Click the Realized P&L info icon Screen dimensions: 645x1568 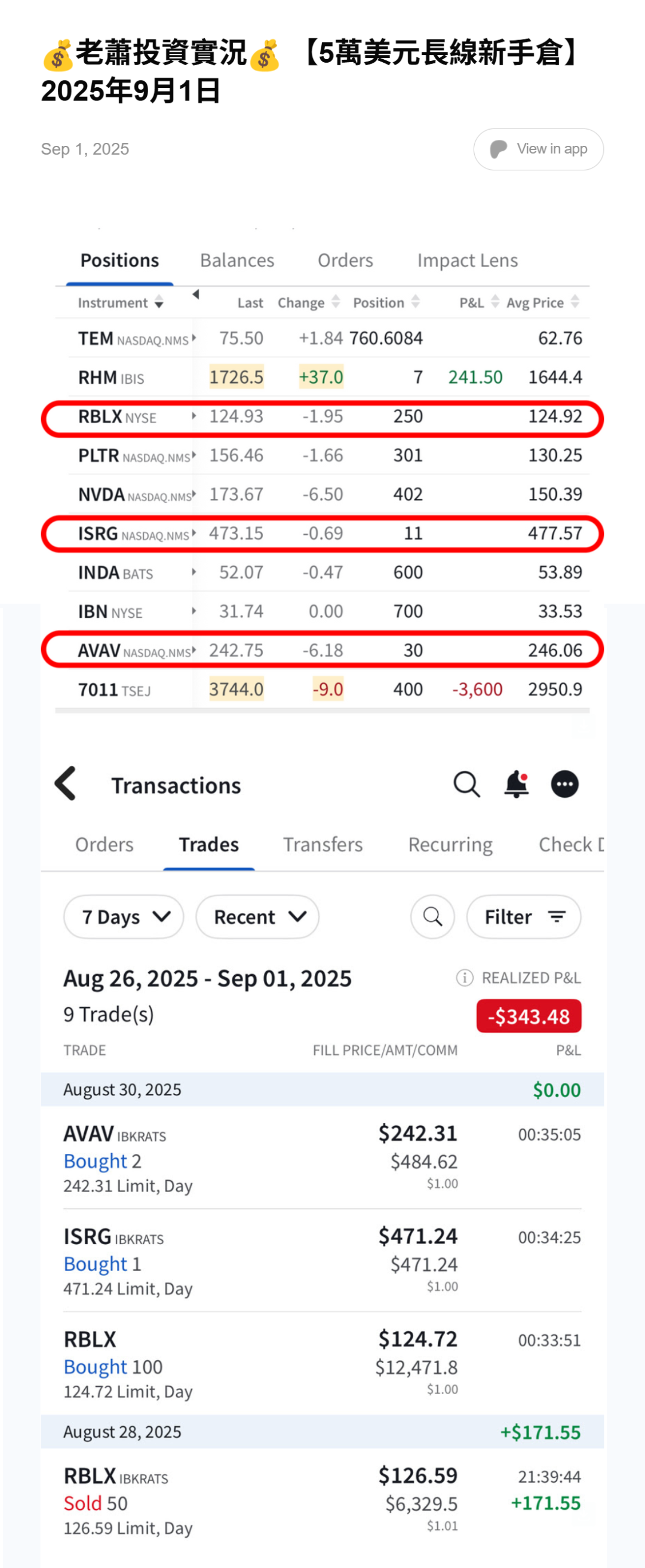point(464,978)
